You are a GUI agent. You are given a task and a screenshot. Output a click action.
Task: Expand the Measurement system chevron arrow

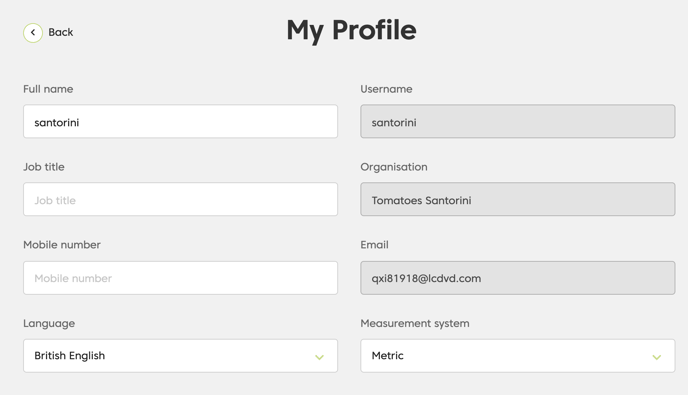point(656,357)
